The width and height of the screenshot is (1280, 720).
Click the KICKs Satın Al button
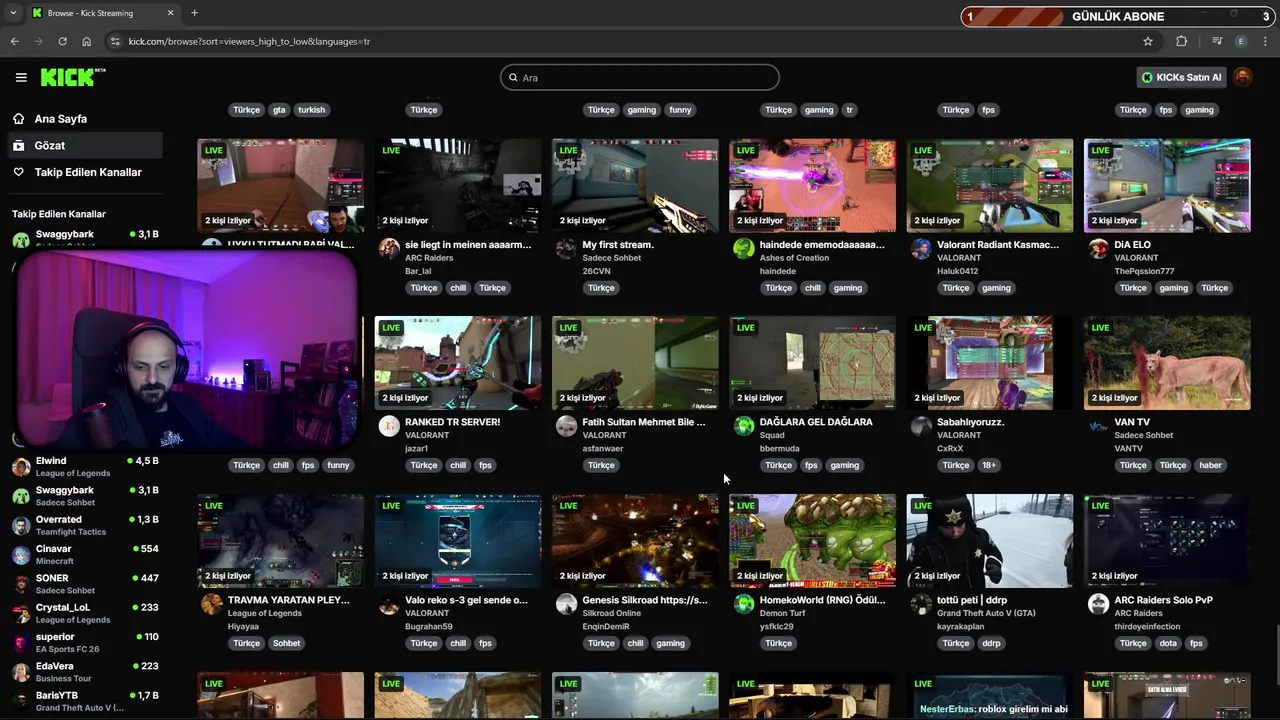point(1182,77)
